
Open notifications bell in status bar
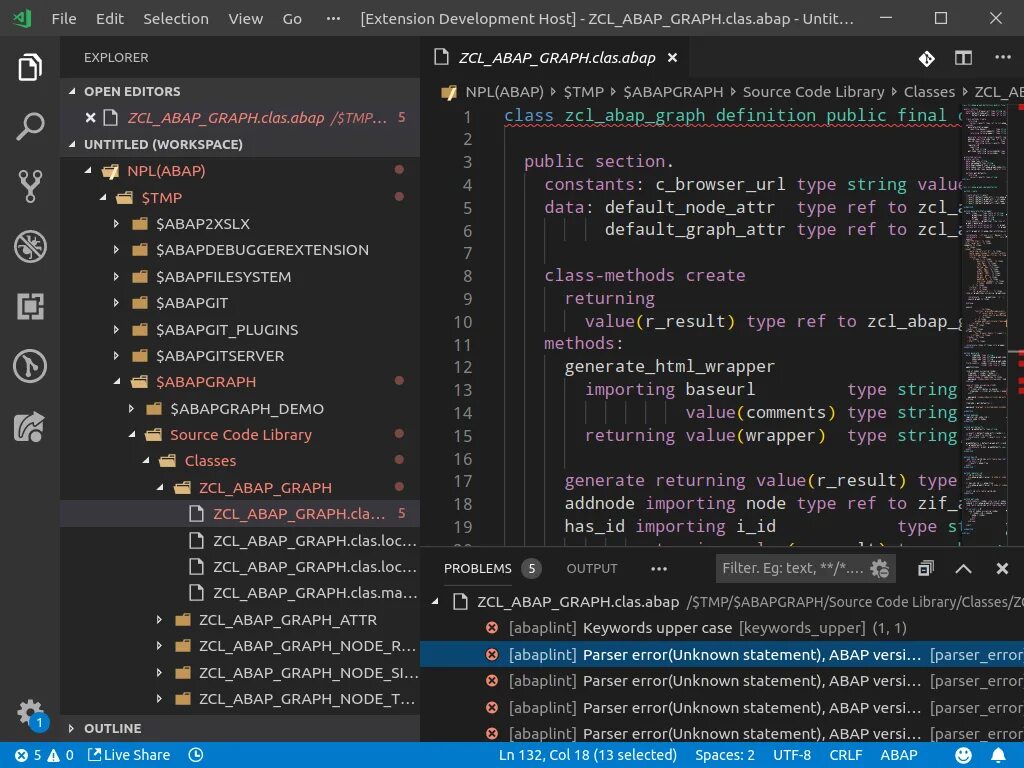(998, 755)
